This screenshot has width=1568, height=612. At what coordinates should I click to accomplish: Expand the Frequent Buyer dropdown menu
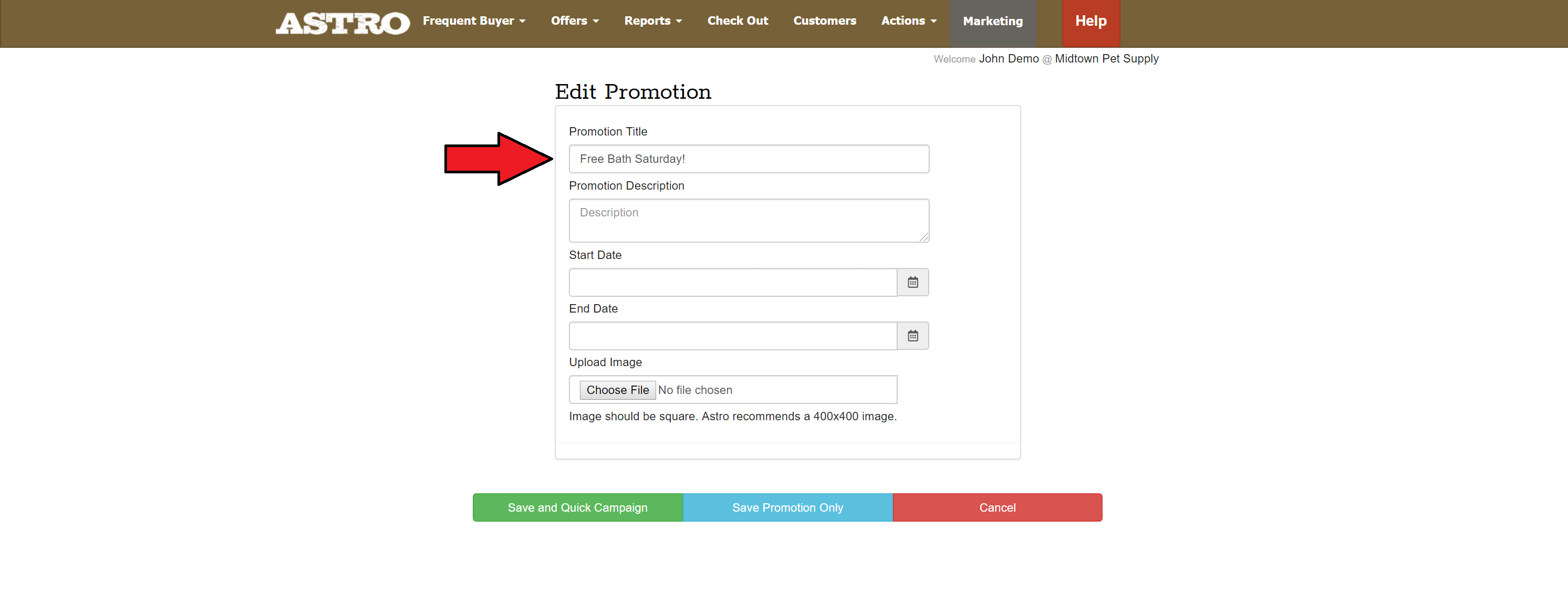click(474, 20)
